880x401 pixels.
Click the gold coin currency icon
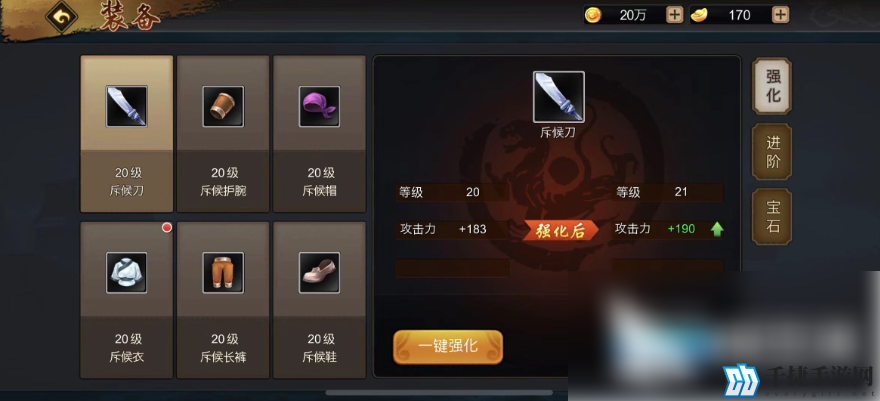(x=593, y=15)
